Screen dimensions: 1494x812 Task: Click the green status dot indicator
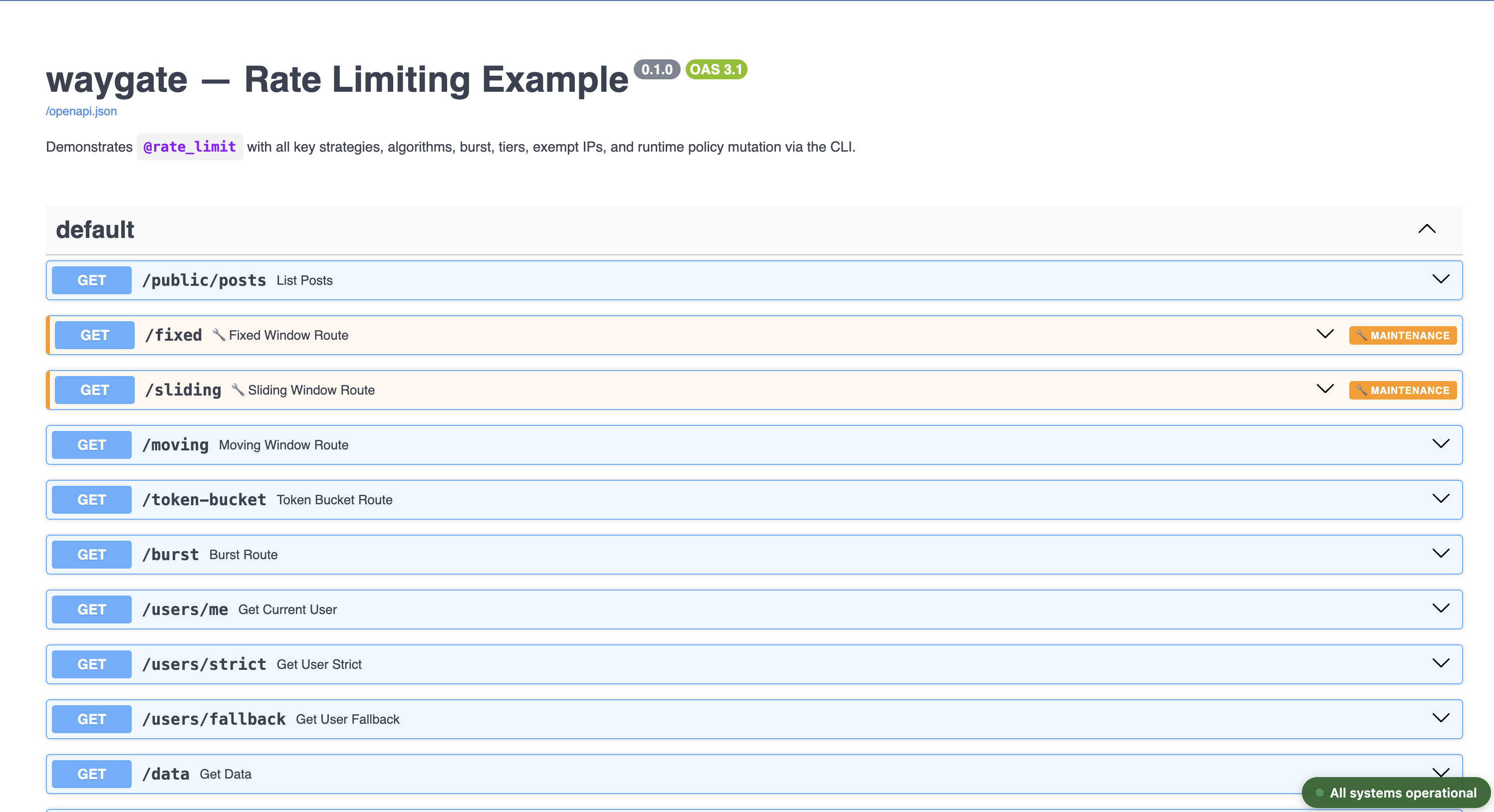(x=1319, y=793)
